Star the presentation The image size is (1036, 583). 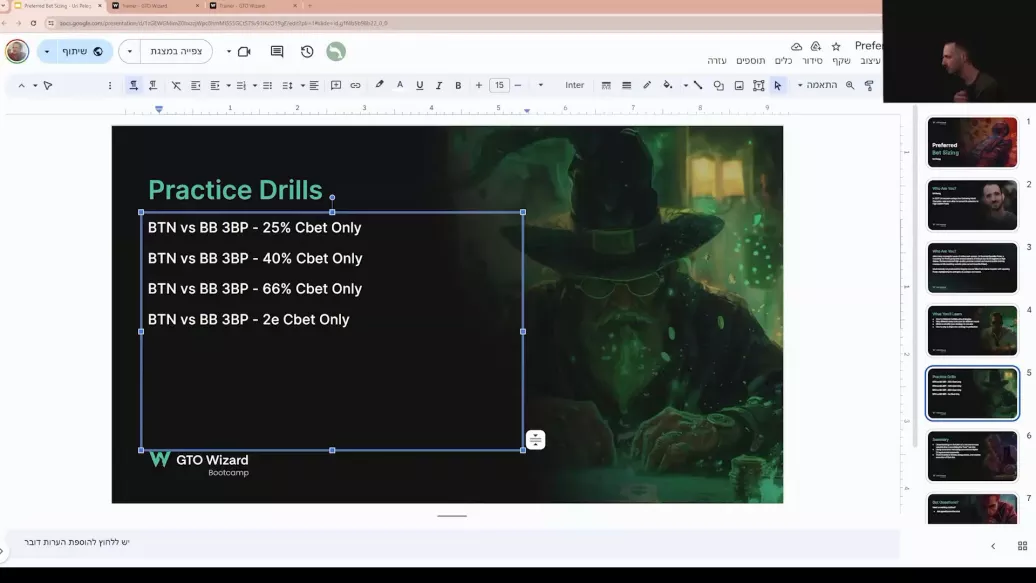tap(836, 46)
